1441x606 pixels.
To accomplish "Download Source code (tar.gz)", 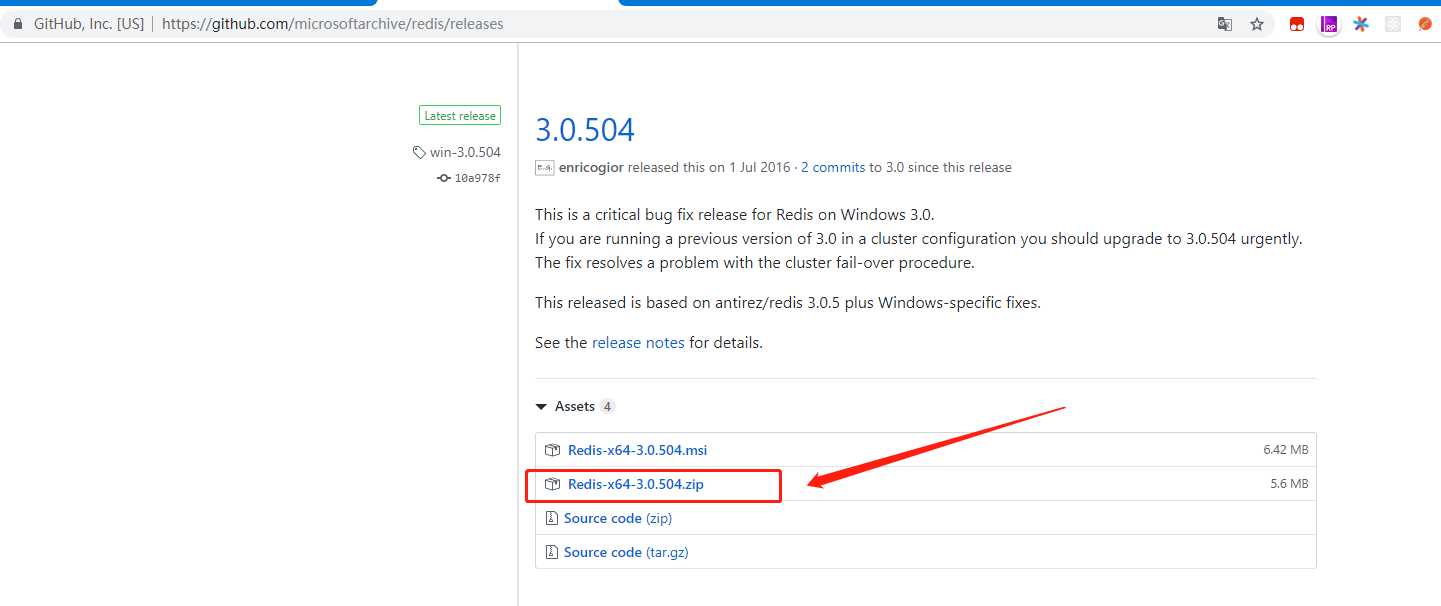I will (626, 552).
